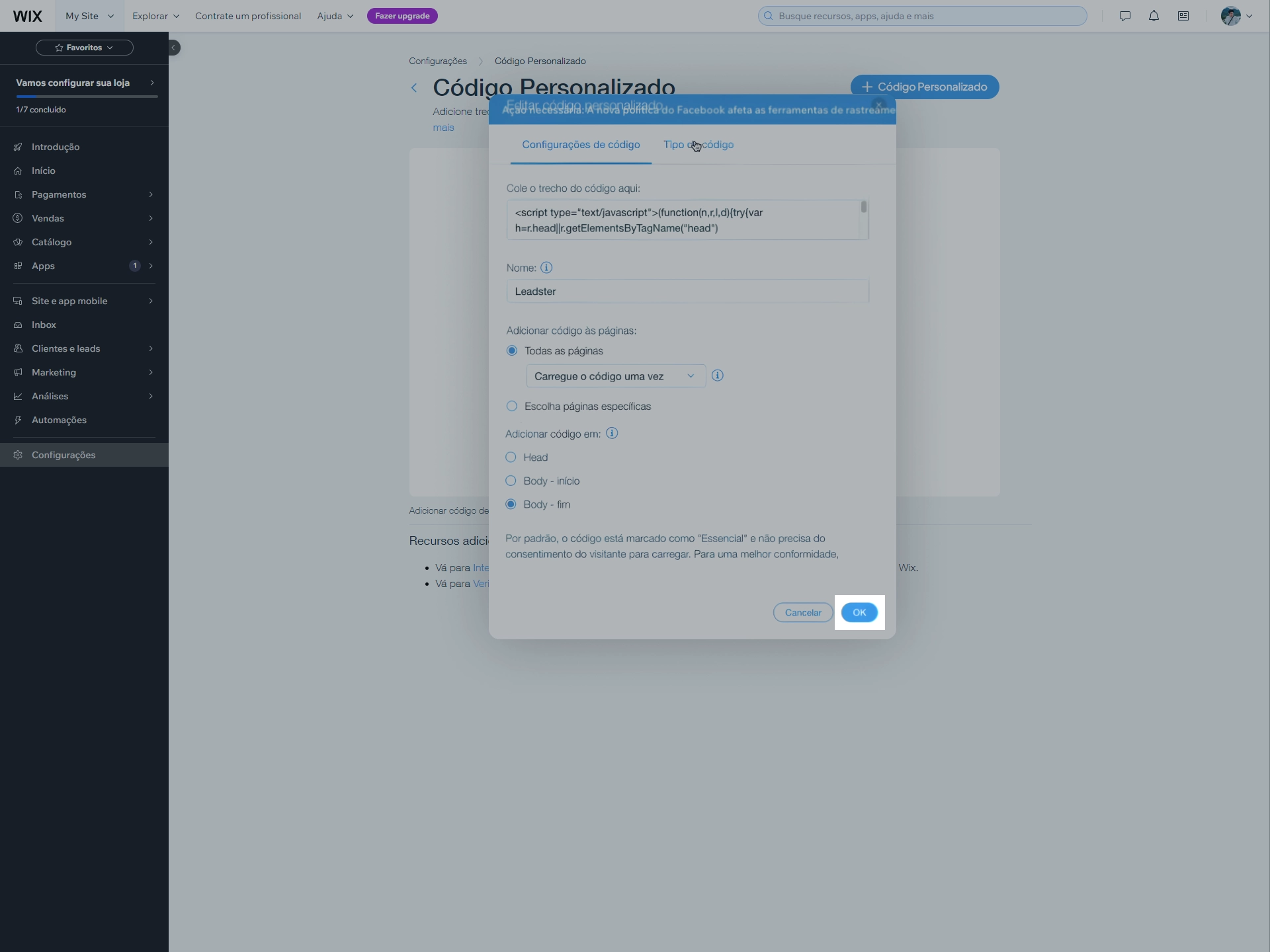Click the info icon next to Nome
Viewport: 1270px width, 952px height.
click(x=546, y=268)
